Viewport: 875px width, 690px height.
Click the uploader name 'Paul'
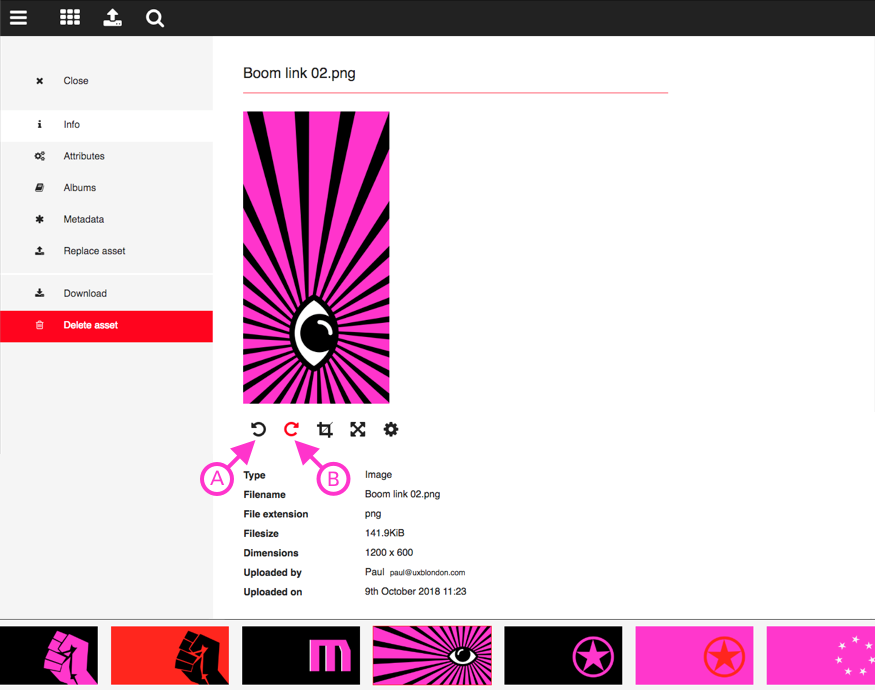[x=374, y=572]
